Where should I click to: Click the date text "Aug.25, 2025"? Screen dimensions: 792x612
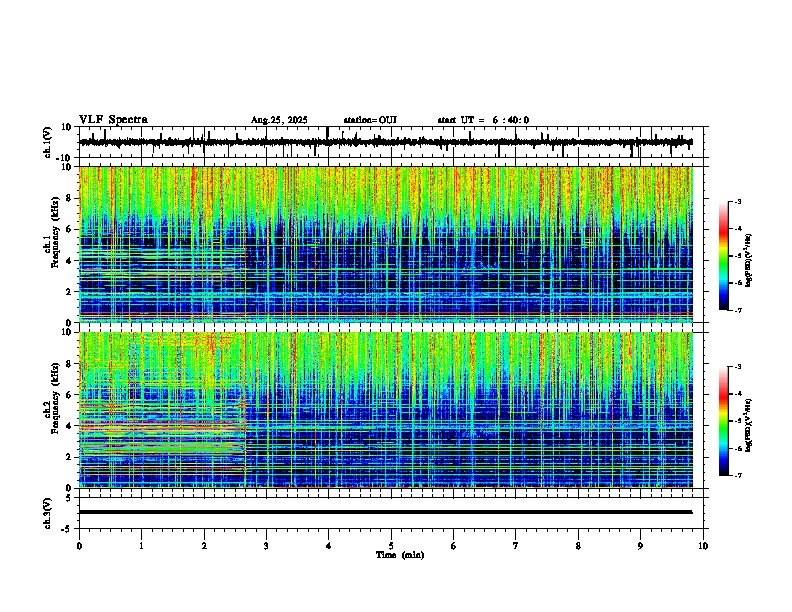279,120
